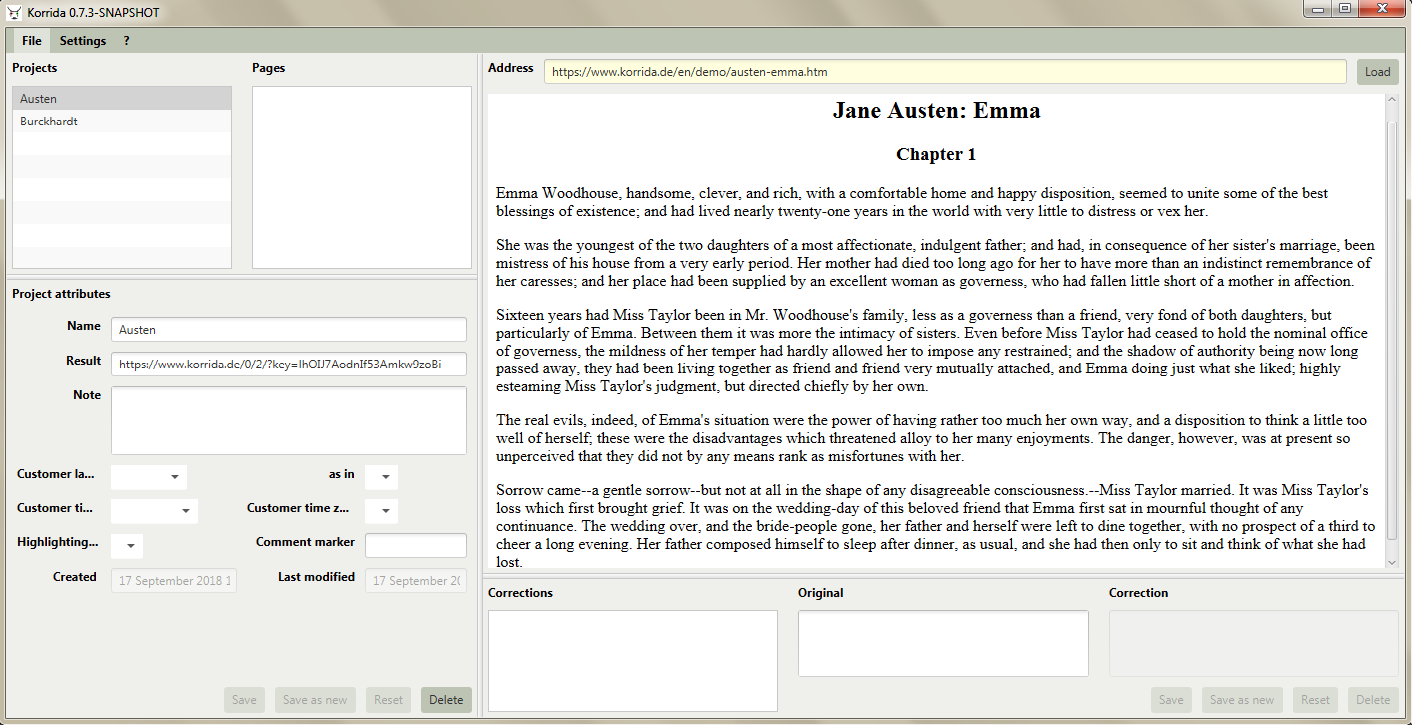The image size is (1412, 725).
Task: Click the Original text area
Action: 943,643
